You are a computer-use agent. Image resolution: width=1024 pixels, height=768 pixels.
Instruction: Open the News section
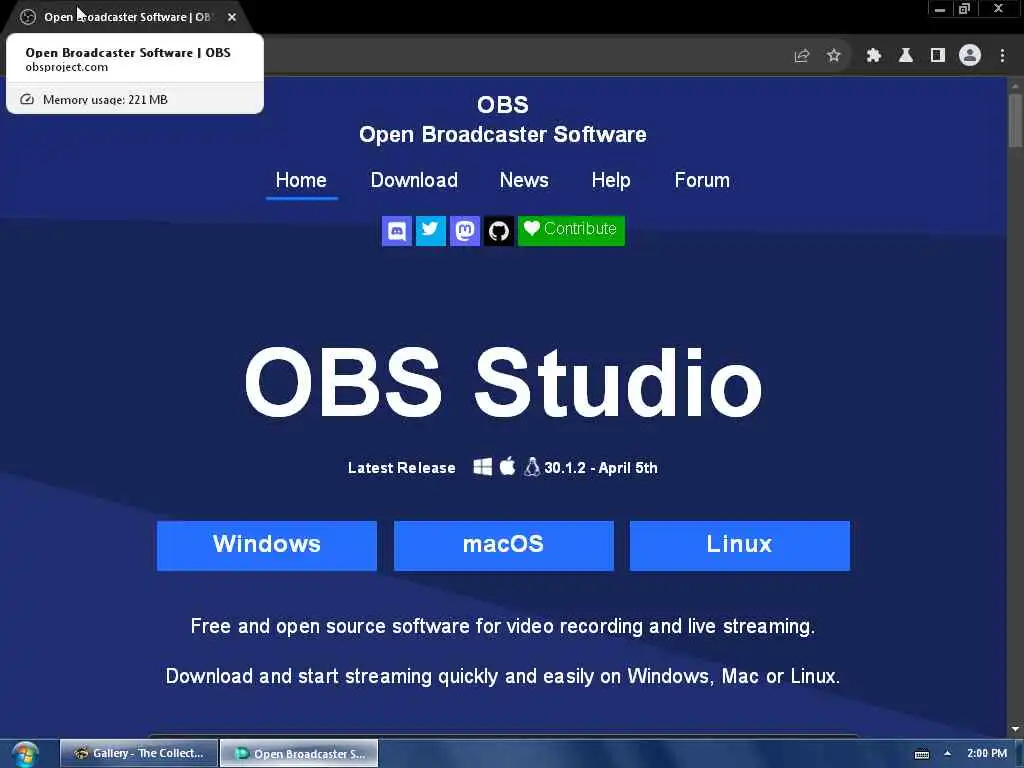(524, 180)
